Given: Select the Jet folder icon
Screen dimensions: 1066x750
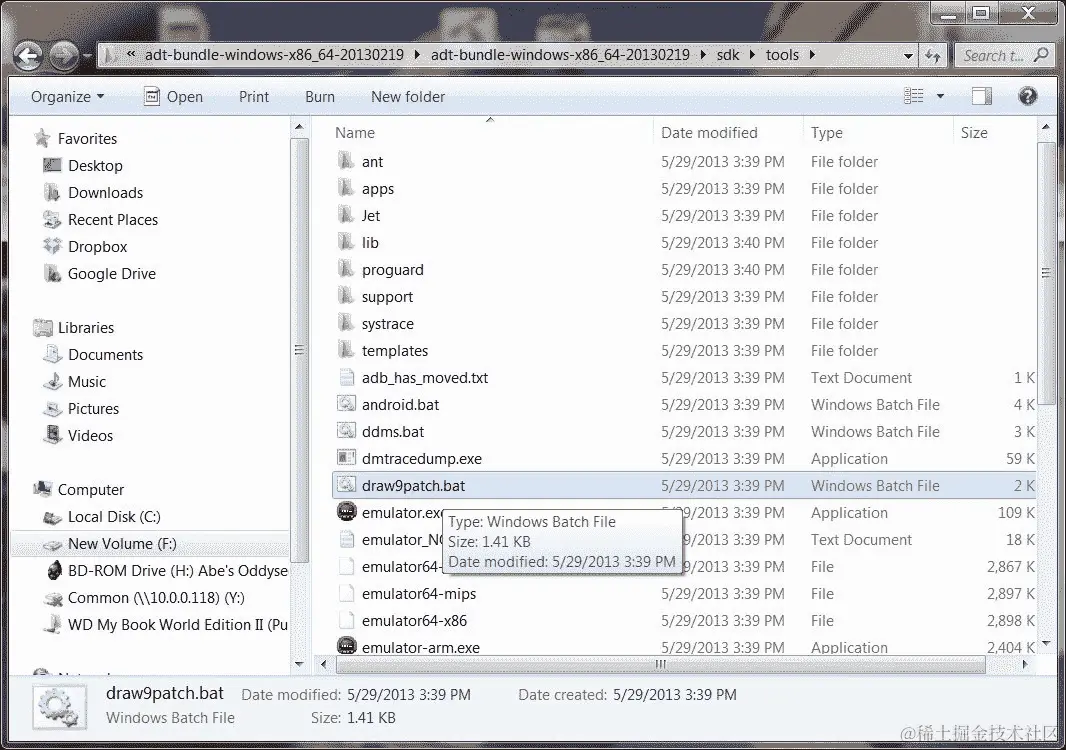Looking at the screenshot, I should click(346, 215).
